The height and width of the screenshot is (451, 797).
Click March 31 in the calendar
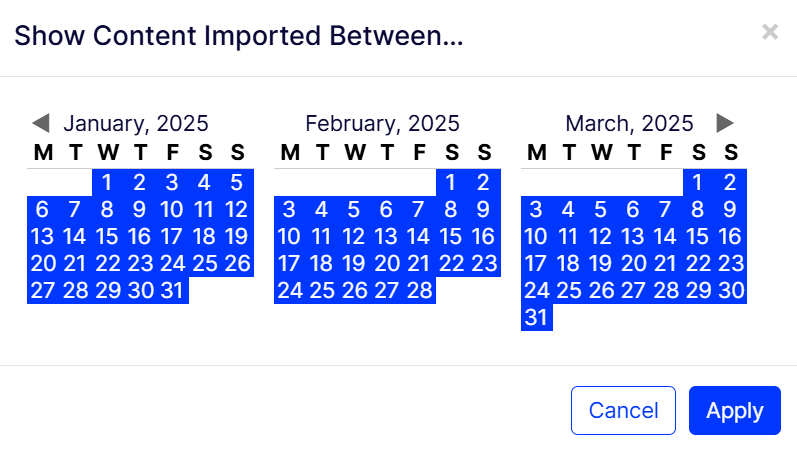537,318
